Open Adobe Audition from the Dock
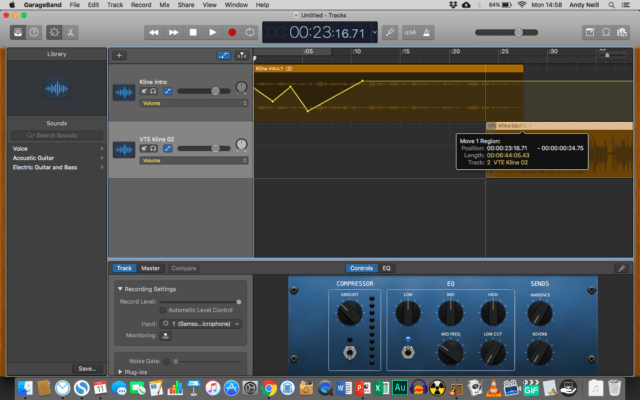The height and width of the screenshot is (400, 640). click(400, 388)
